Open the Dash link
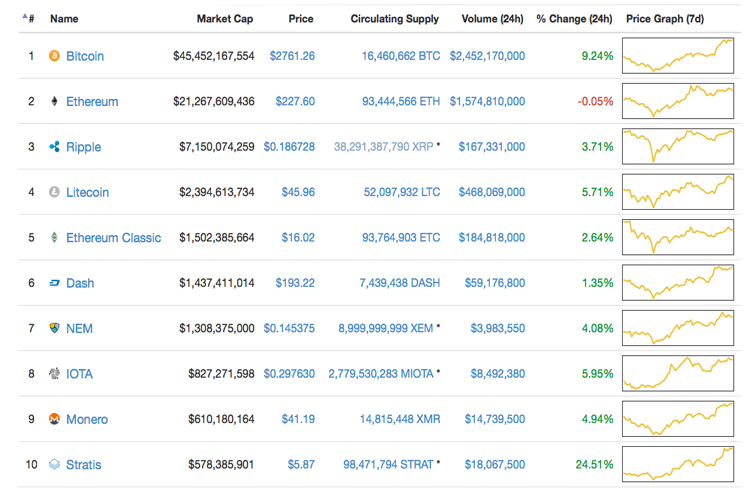The height and width of the screenshot is (500, 750). 80,283
